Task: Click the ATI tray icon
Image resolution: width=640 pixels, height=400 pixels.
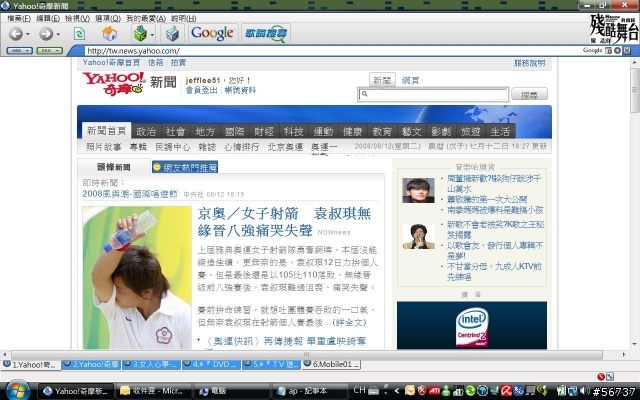Action: point(434,391)
